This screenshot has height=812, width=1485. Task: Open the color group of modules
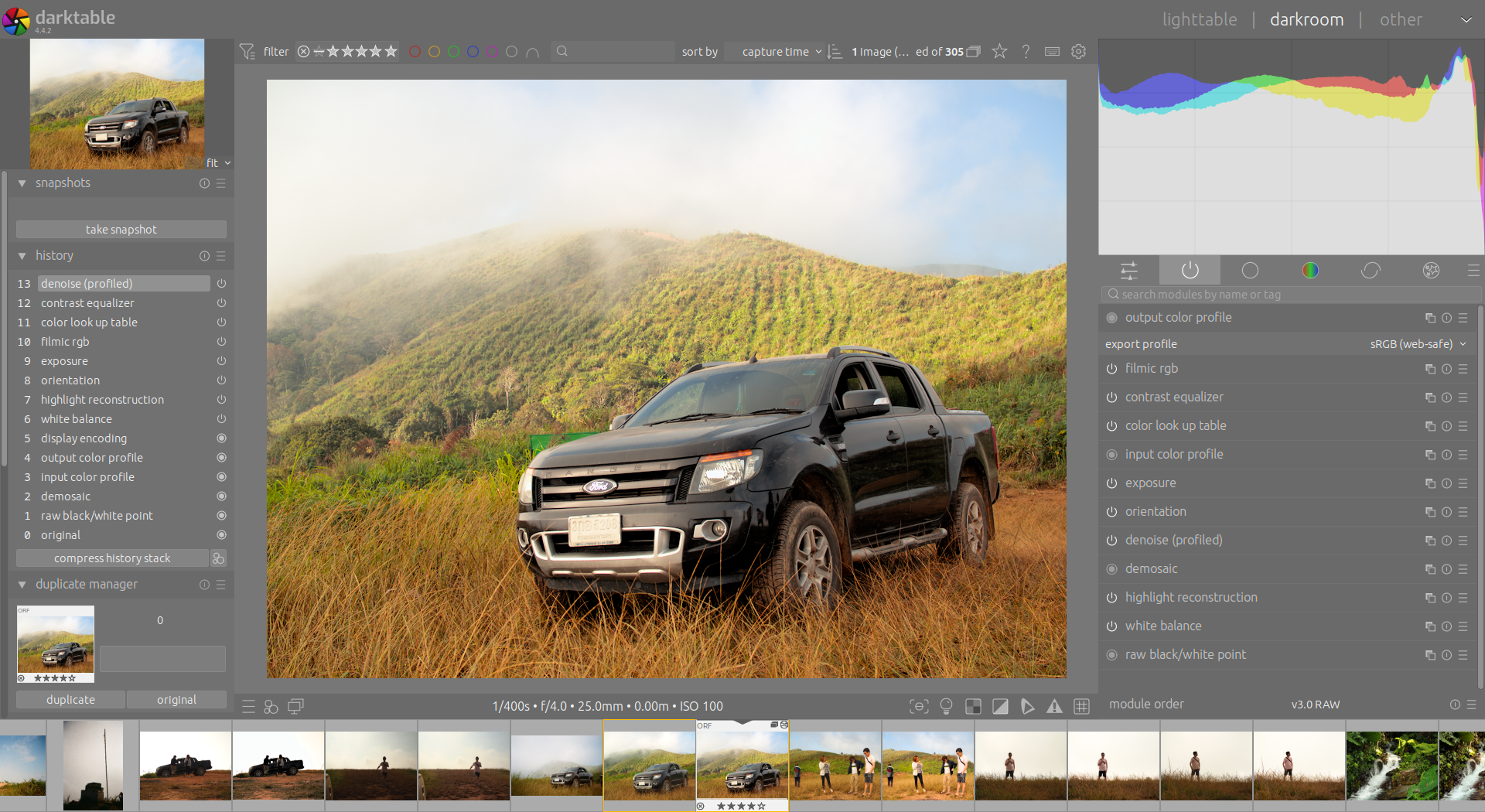click(1310, 270)
